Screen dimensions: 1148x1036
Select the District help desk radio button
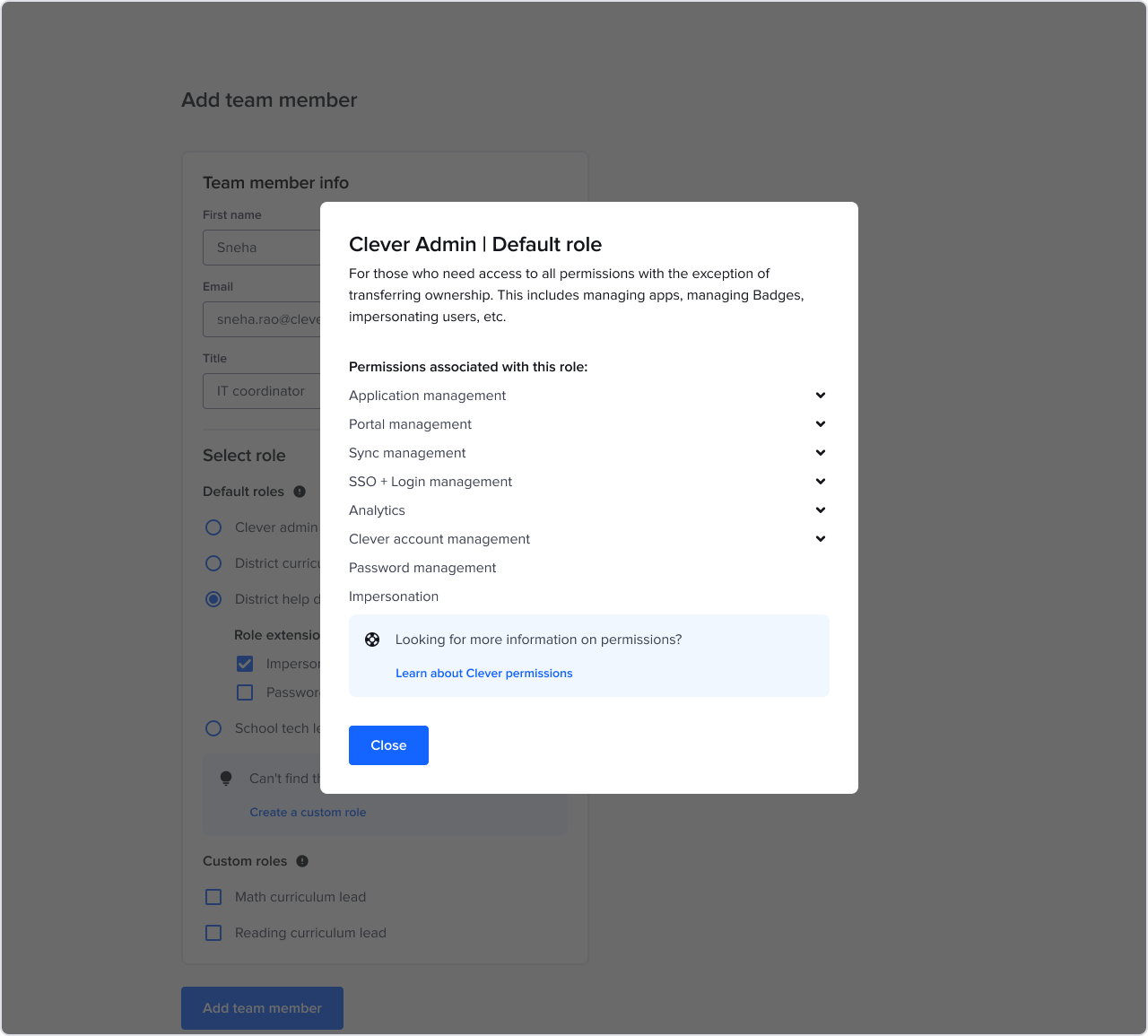213,599
